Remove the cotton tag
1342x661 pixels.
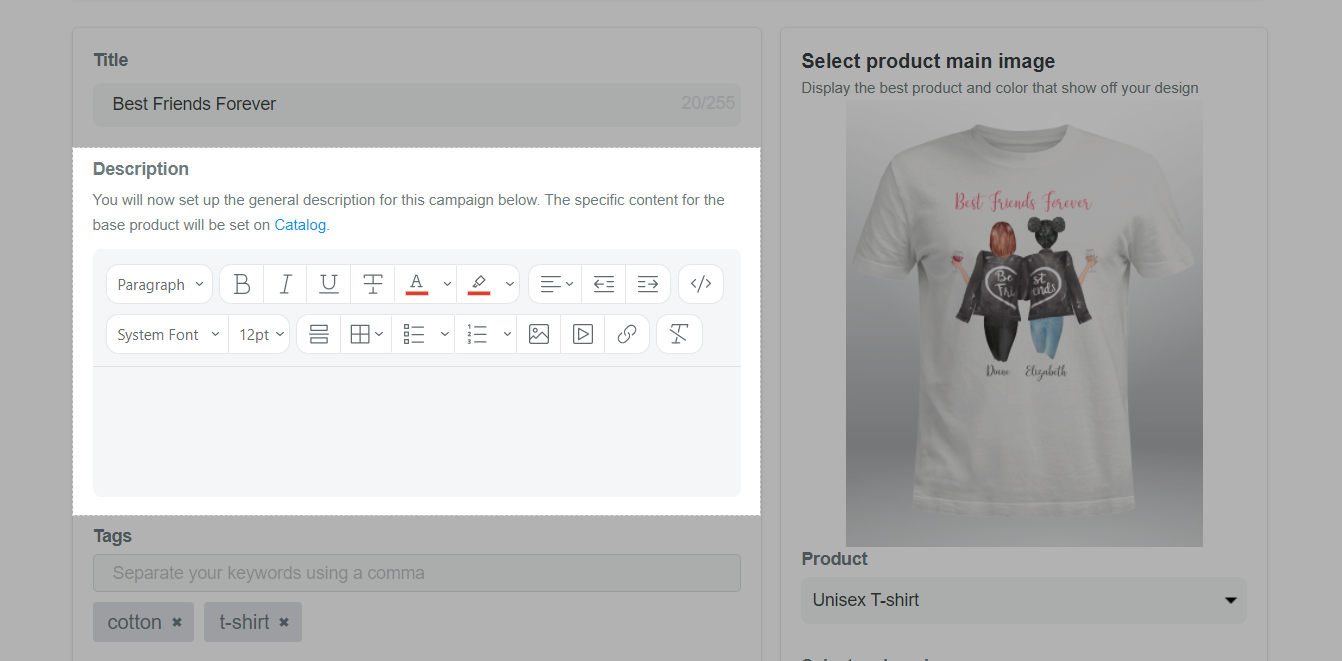coord(177,622)
